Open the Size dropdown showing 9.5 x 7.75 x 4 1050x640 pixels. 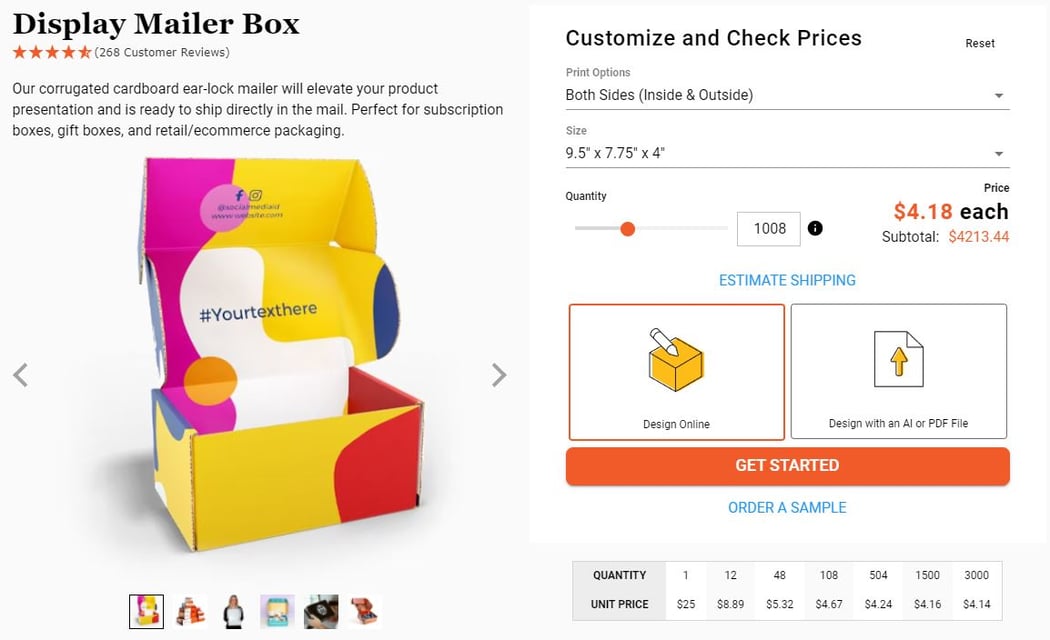[x=787, y=152]
